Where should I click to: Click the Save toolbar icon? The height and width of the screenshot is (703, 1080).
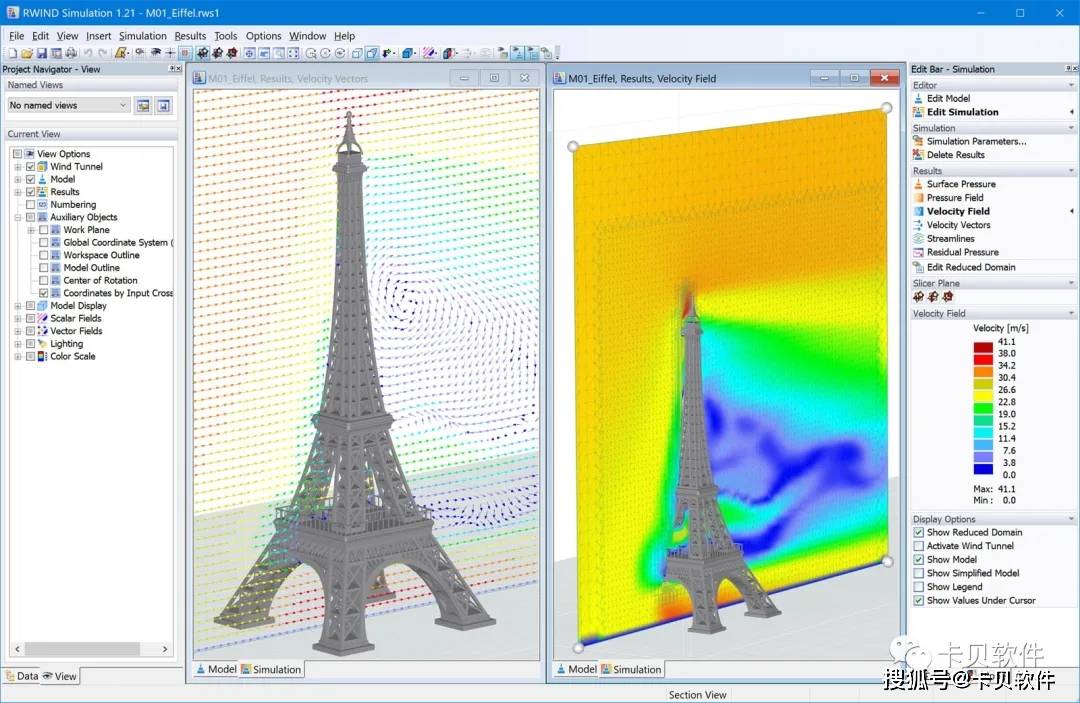(x=42, y=53)
